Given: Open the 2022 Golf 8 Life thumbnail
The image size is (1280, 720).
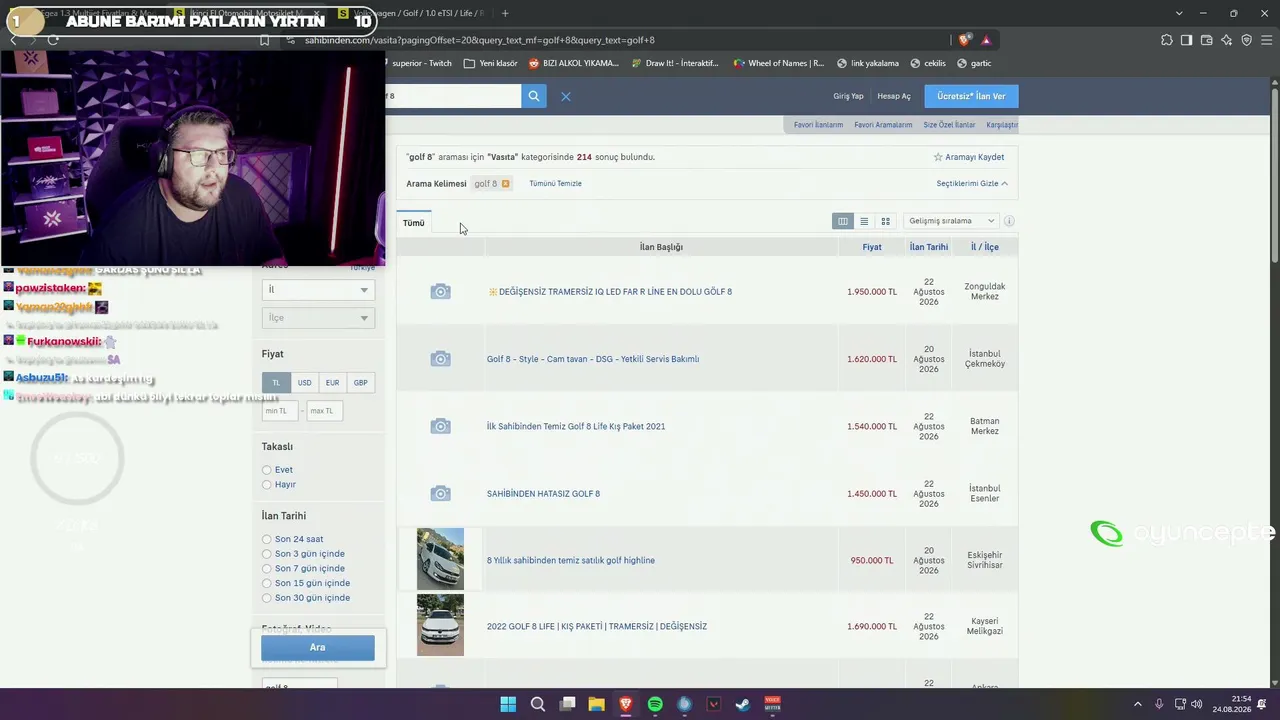Looking at the screenshot, I should (x=440, y=625).
